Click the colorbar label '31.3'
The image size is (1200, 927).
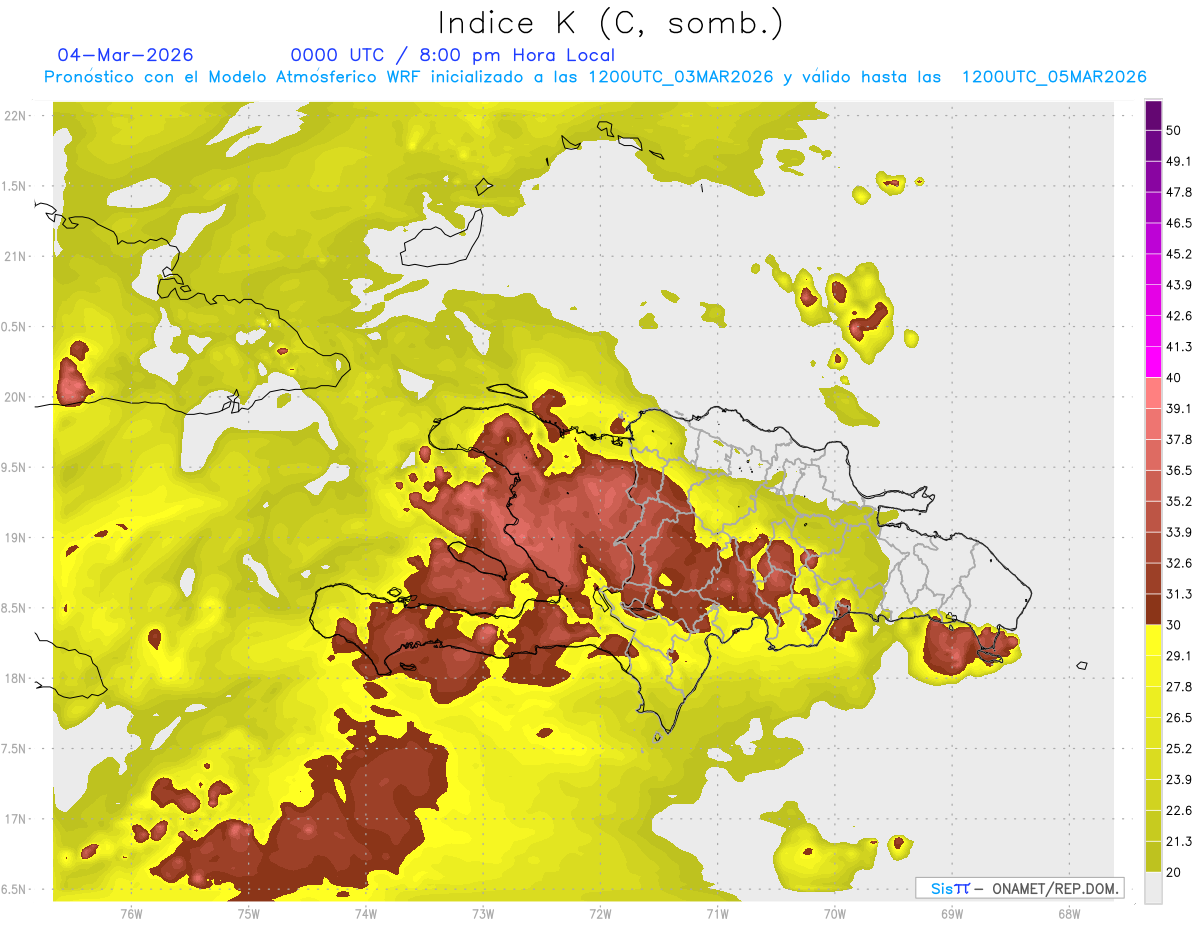pyautogui.click(x=1179, y=594)
